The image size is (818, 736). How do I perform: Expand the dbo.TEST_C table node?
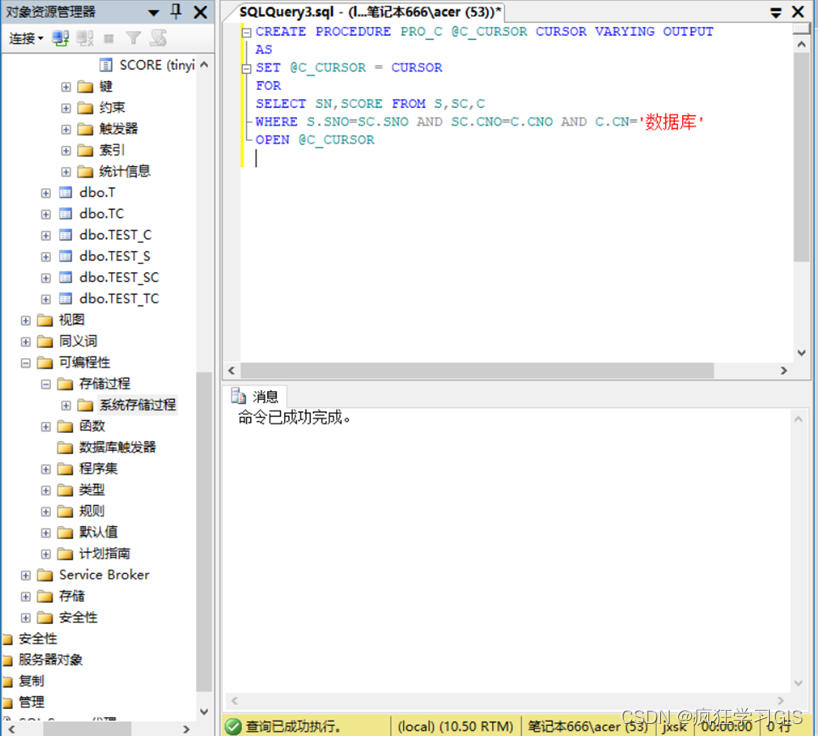[46, 235]
